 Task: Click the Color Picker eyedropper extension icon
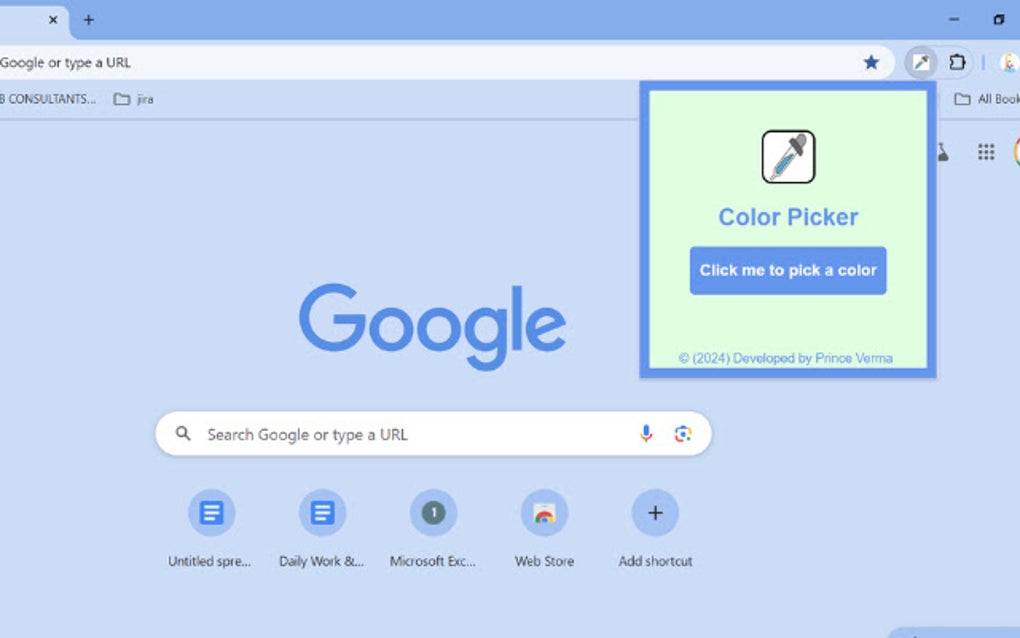click(921, 62)
